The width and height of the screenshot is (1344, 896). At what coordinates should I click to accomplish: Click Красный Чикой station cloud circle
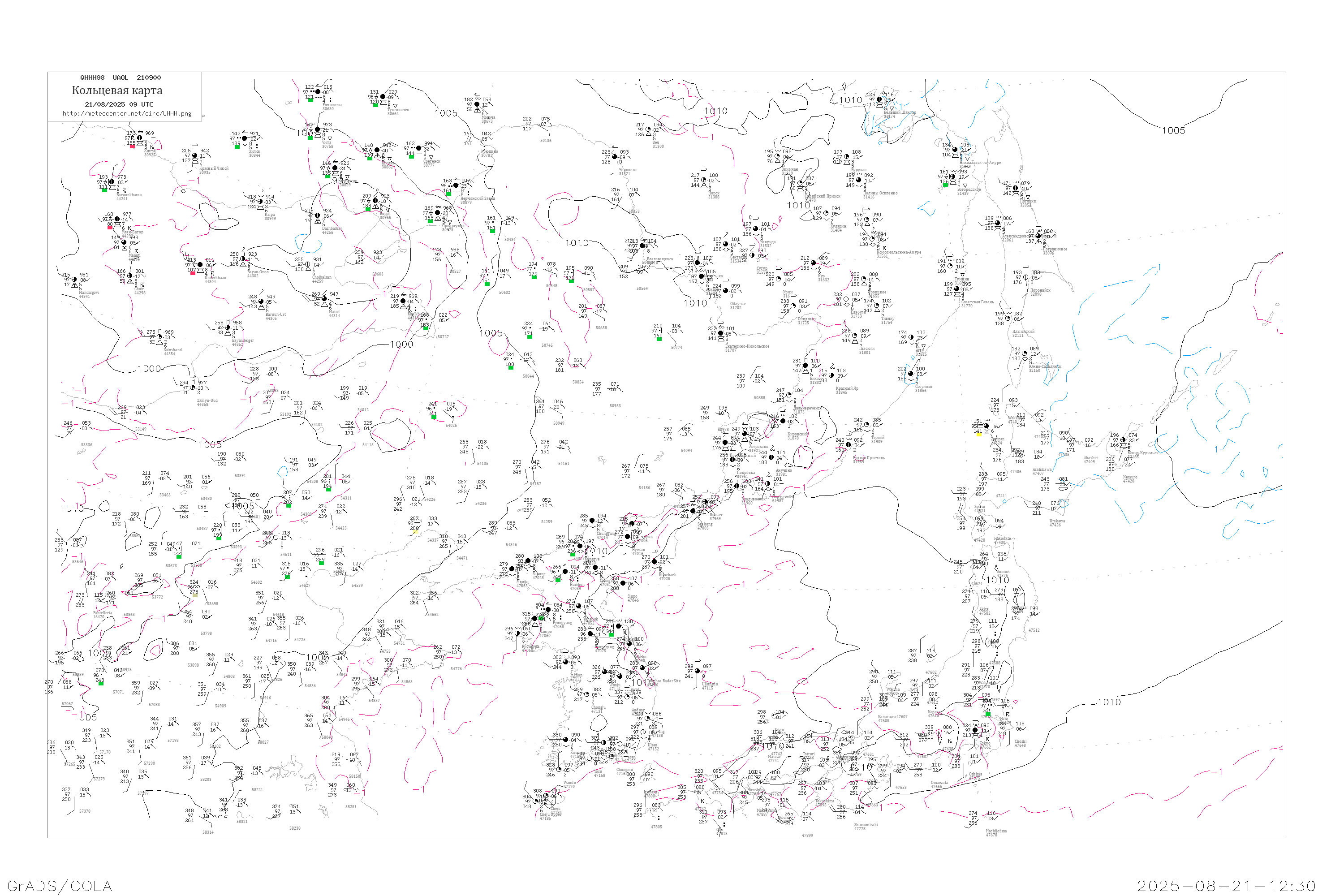[195, 155]
